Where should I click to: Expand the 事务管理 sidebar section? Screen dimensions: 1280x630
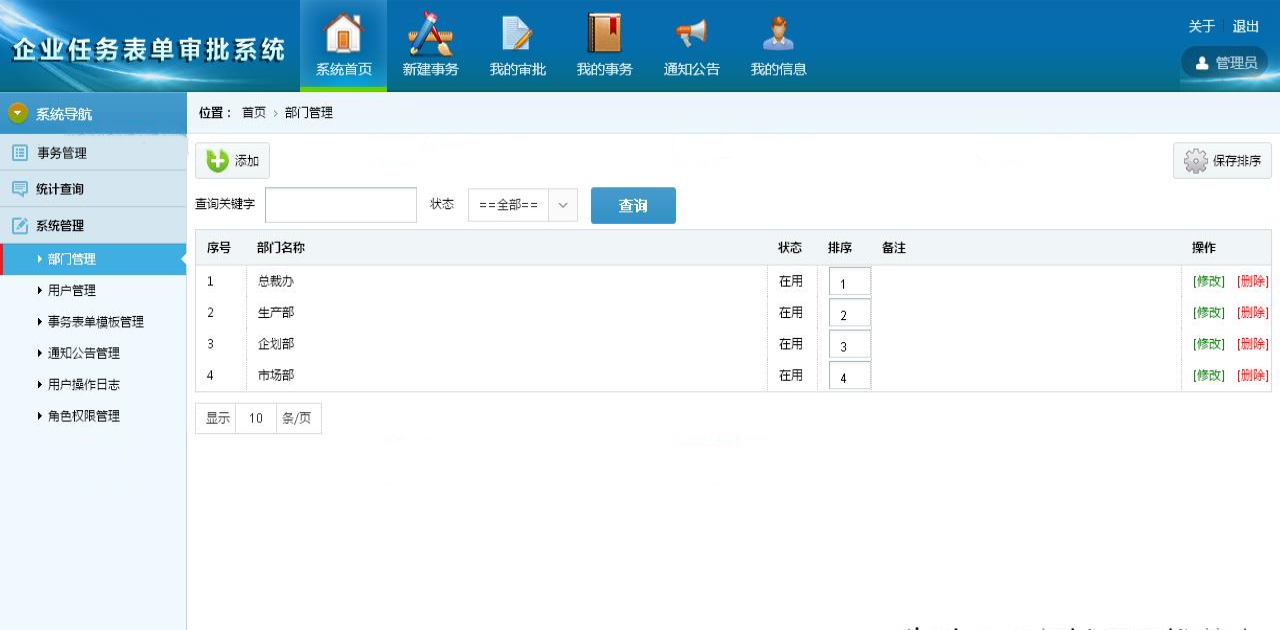[62, 153]
